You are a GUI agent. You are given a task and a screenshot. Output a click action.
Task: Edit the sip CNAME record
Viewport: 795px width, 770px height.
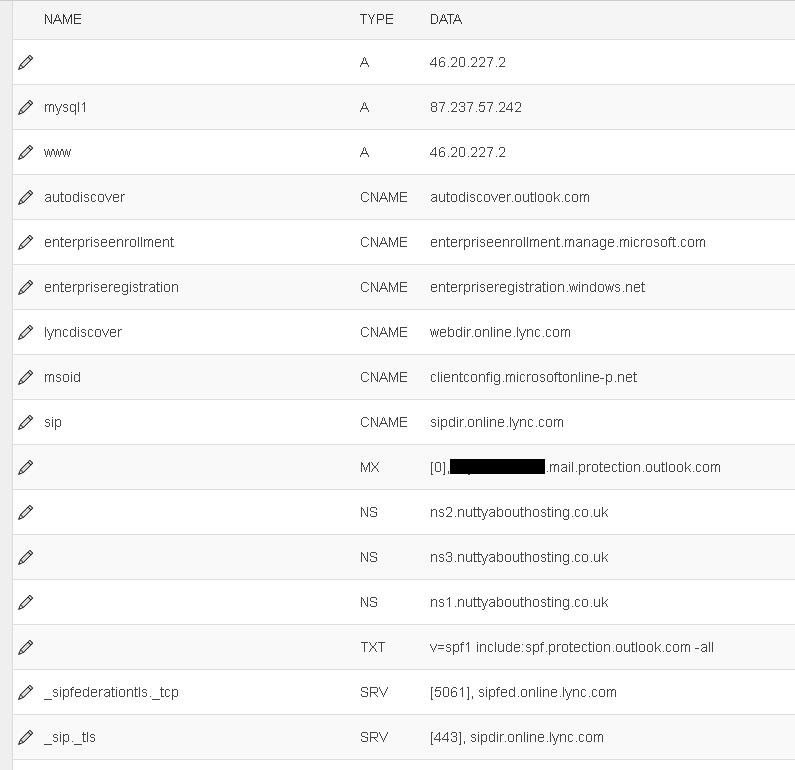25,422
